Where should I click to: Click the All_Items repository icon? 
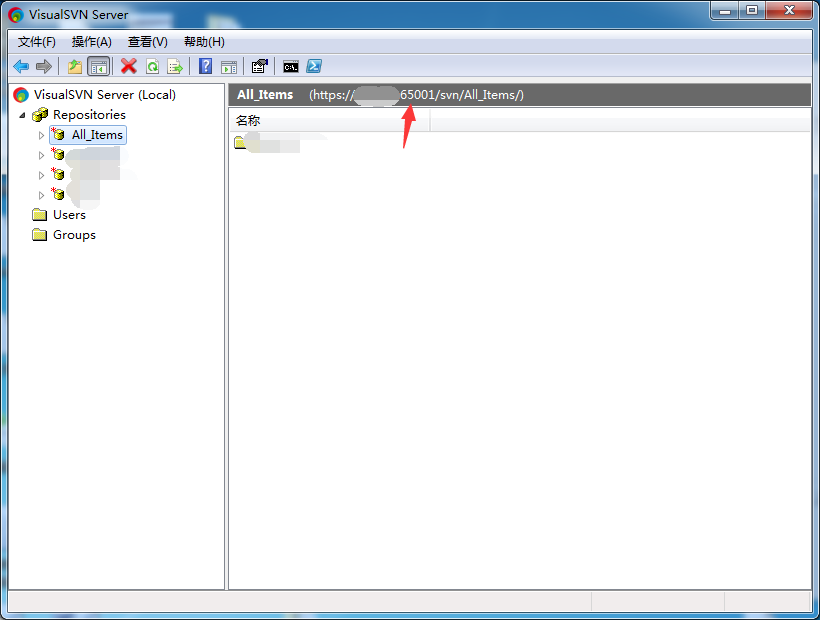point(58,134)
